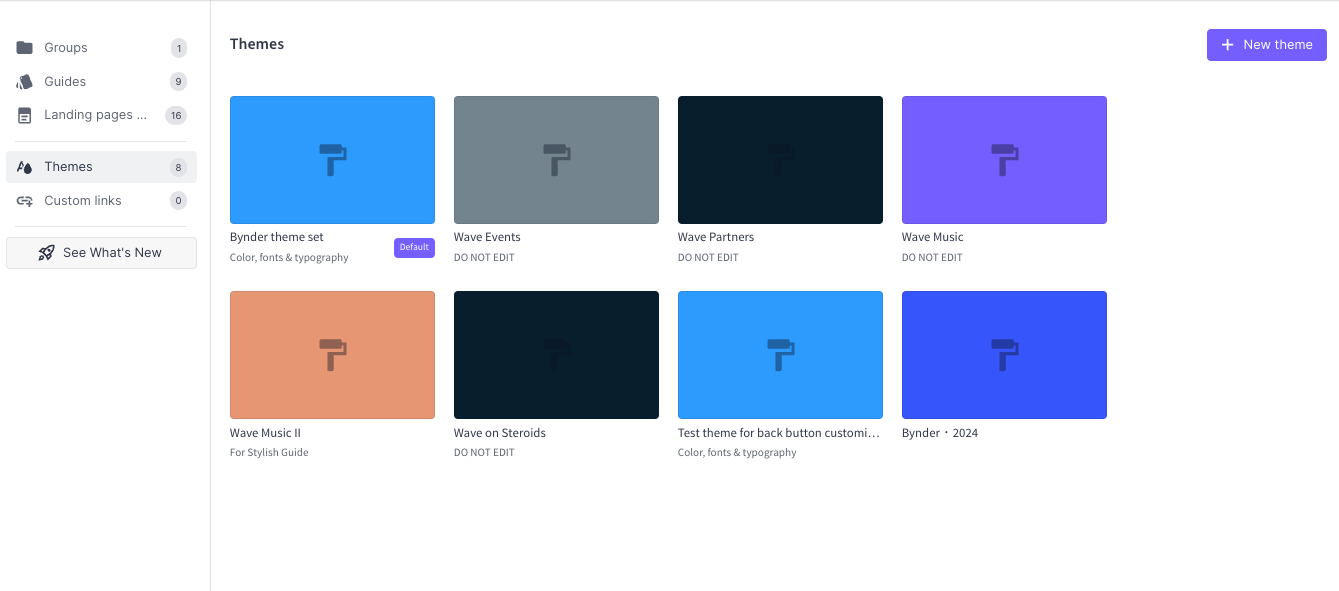Click the plus icon on New theme button

(x=1228, y=45)
